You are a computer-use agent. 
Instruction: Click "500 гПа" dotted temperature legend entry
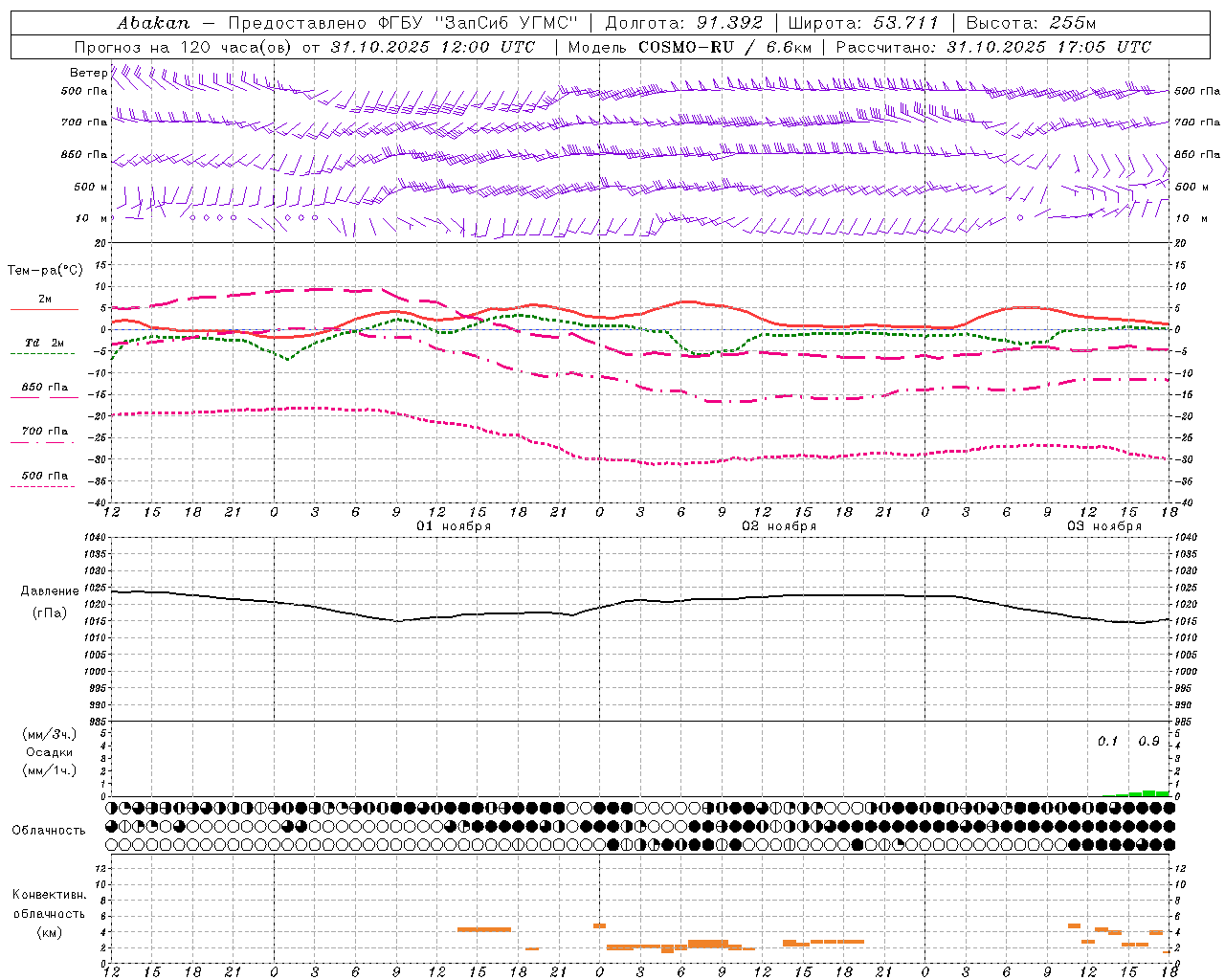coord(45,476)
